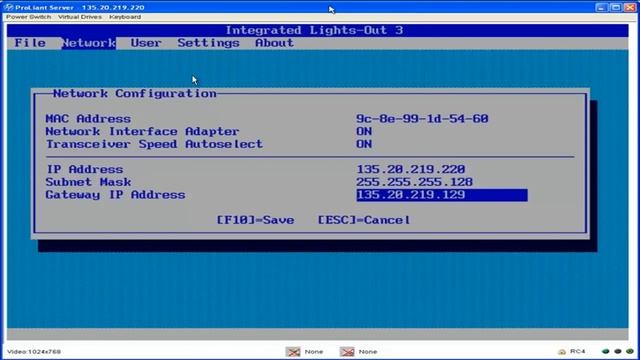Minimize the ProLiant Server window
The width and height of the screenshot is (640, 360).
click(601, 7)
